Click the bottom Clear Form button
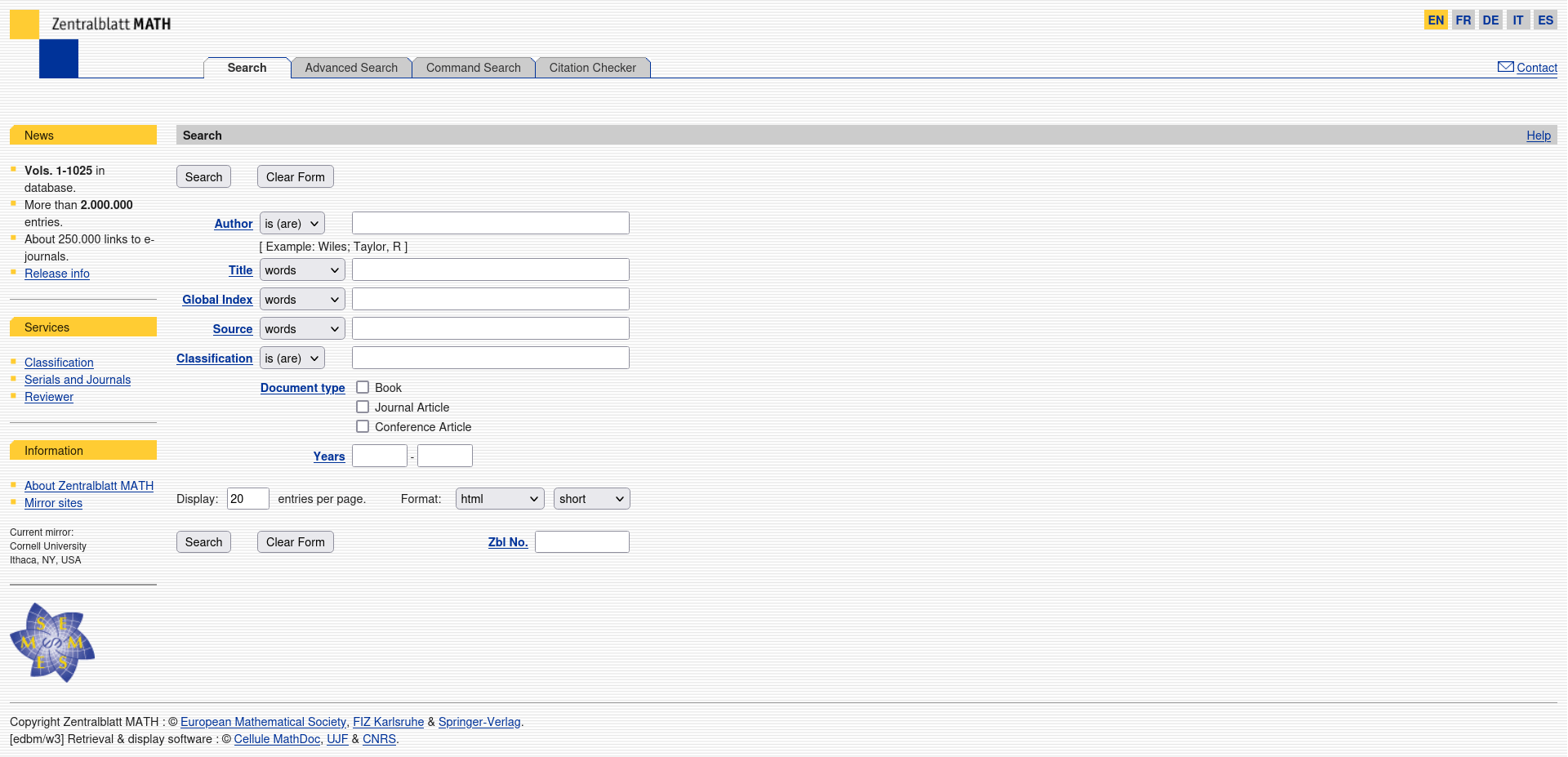1568x757 pixels. coord(296,541)
